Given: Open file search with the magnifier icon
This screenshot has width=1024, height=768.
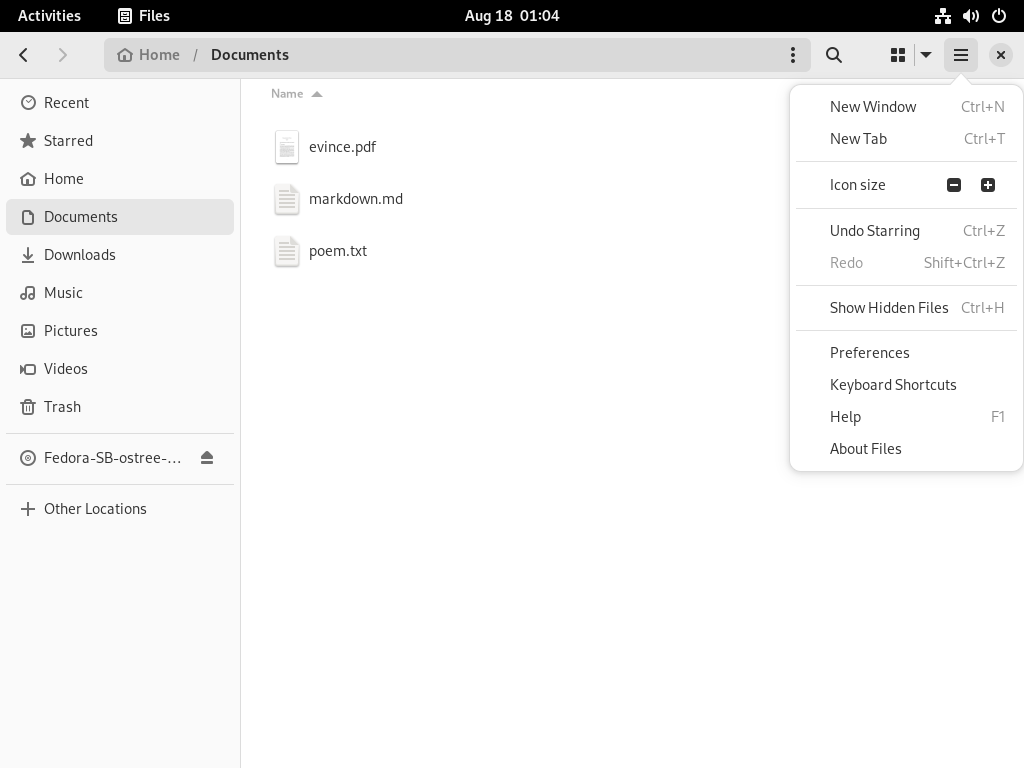Looking at the screenshot, I should pyautogui.click(x=833, y=55).
